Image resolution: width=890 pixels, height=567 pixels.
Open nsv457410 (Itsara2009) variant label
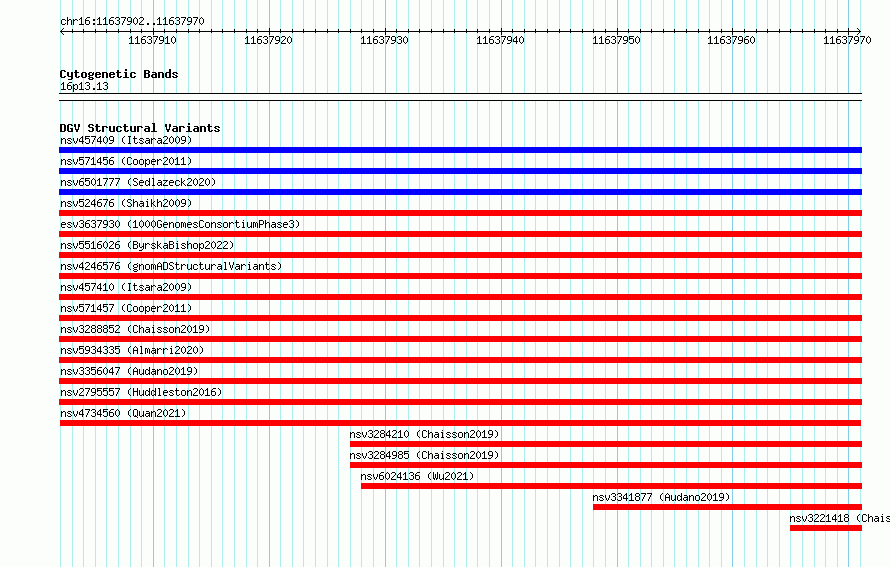point(126,287)
